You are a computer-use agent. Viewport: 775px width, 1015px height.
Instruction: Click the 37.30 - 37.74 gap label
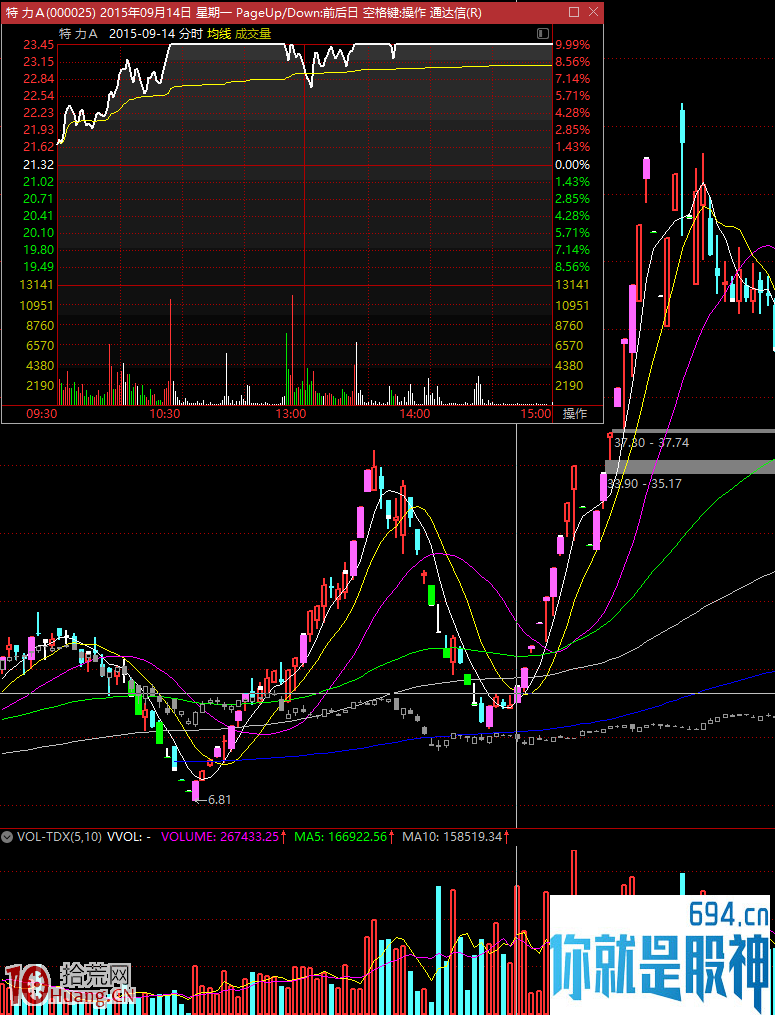tap(651, 443)
